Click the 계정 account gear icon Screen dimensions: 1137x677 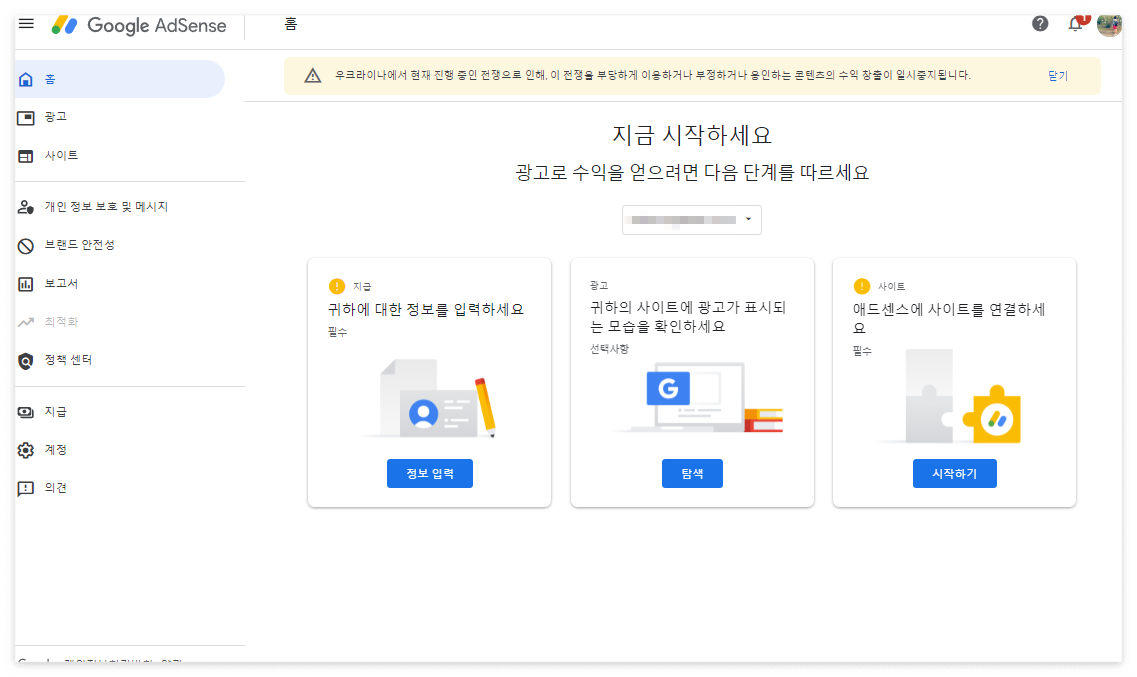26,450
